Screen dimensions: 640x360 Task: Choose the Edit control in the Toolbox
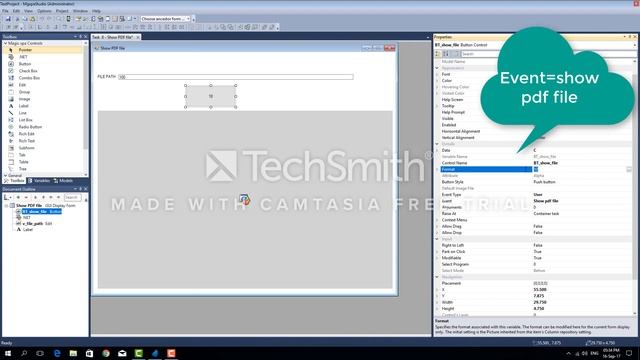pyautogui.click(x=22, y=85)
